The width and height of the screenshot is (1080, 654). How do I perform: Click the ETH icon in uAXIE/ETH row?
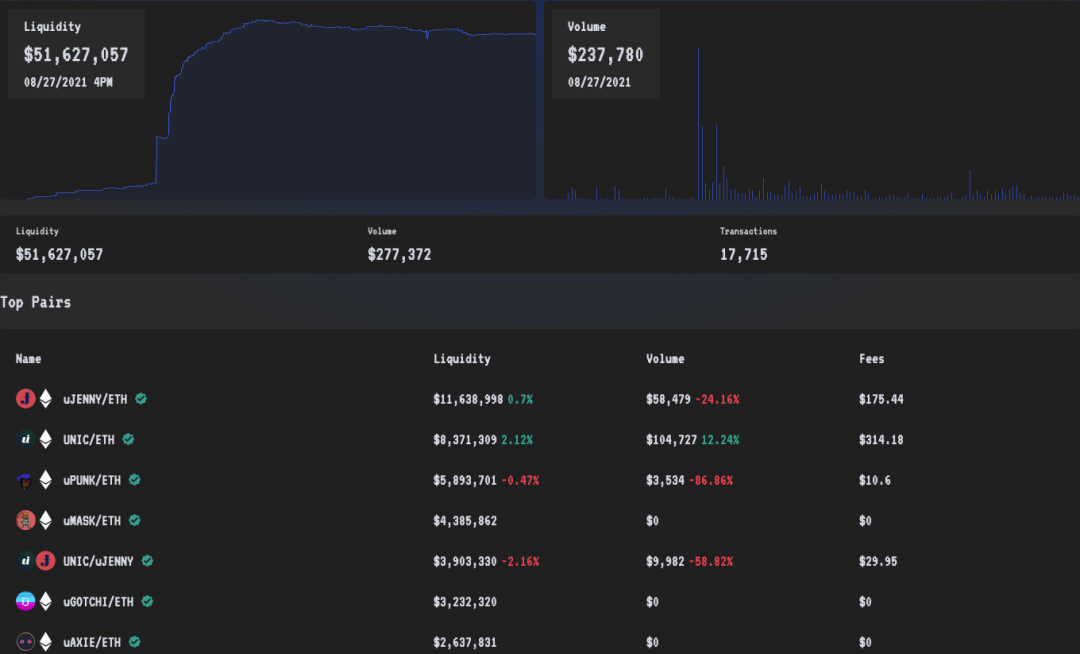(45, 642)
